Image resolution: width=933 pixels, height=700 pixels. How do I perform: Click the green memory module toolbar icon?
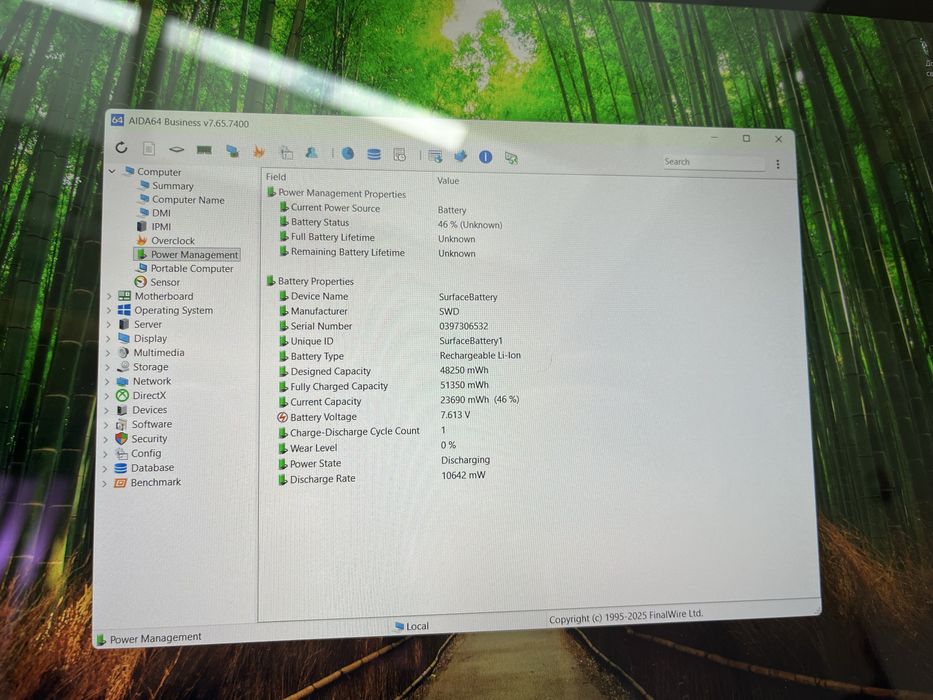coord(204,150)
